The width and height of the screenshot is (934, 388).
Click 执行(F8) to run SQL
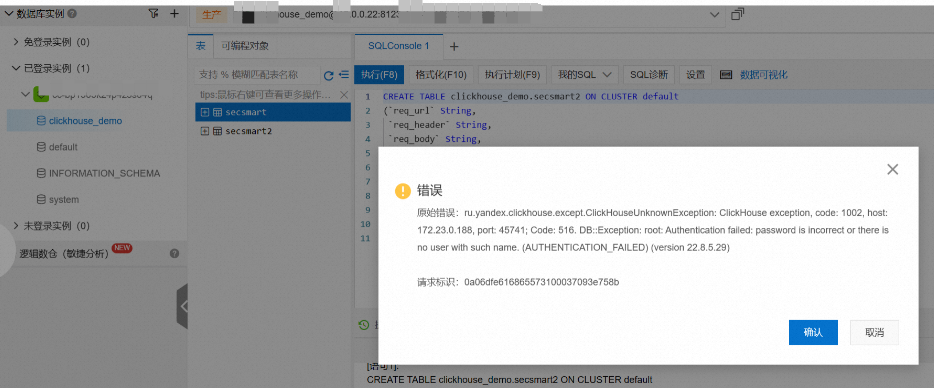tap(379, 75)
